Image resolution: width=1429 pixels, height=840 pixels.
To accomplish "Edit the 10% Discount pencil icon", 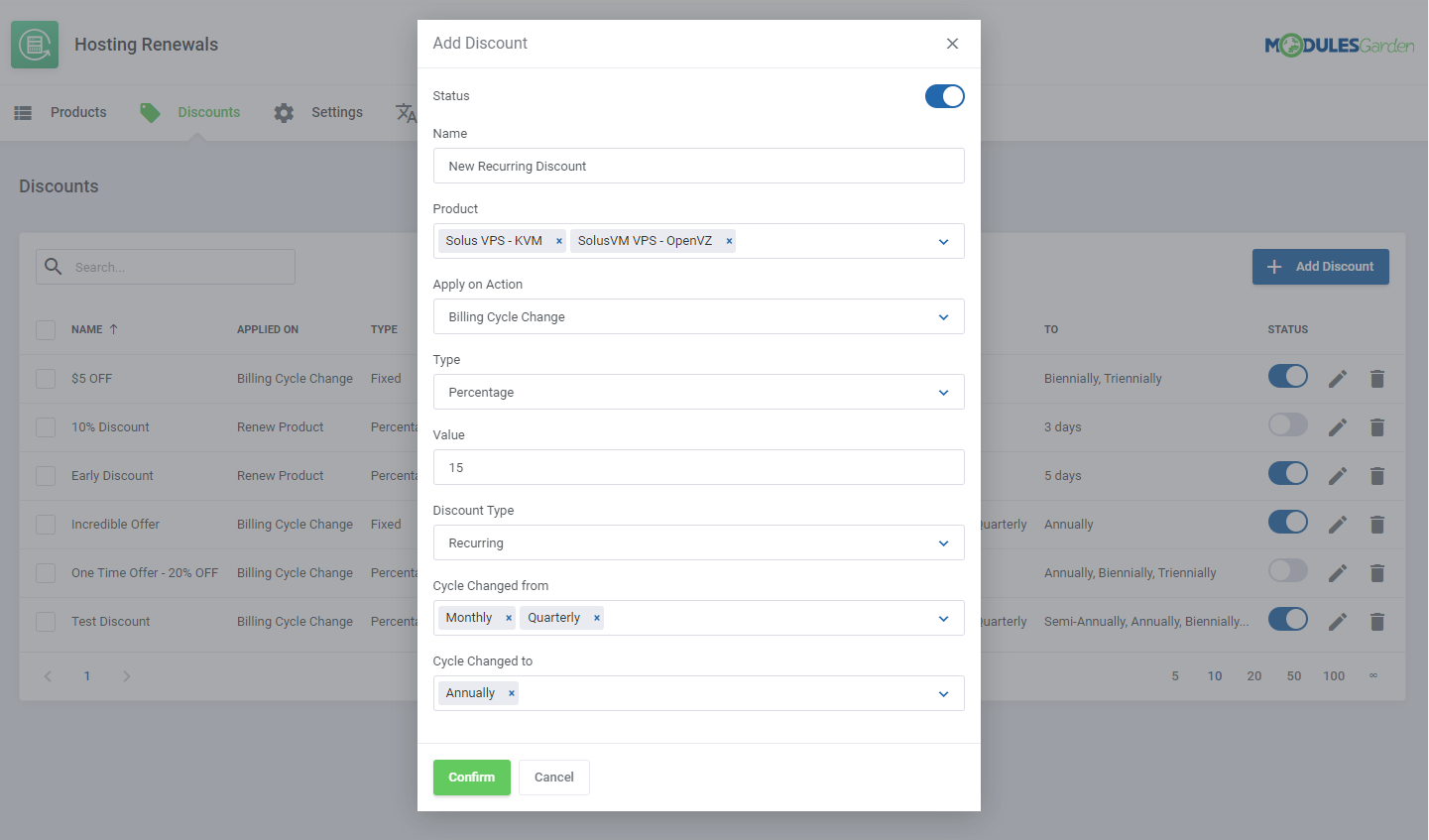I will [x=1338, y=427].
